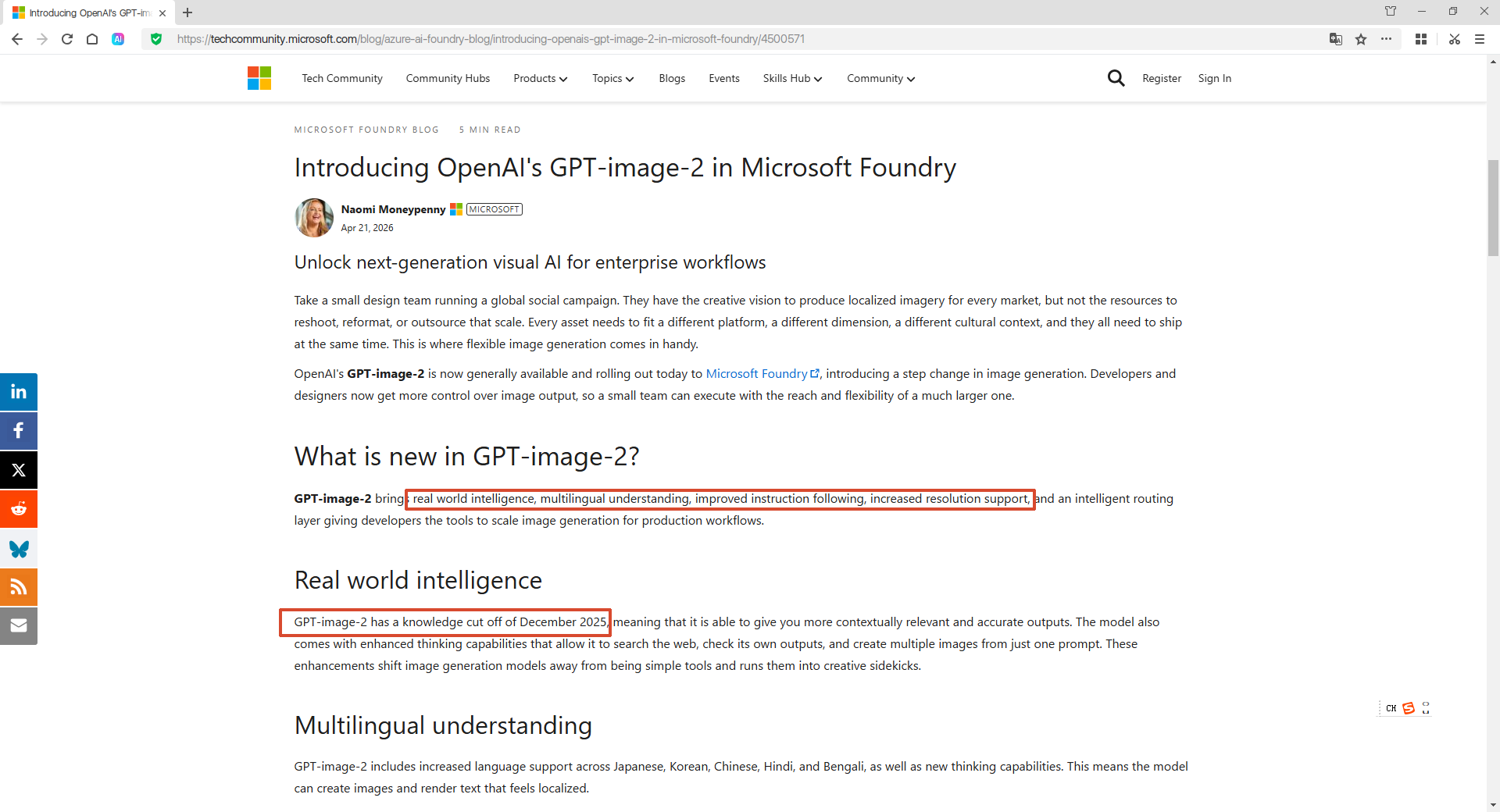The image size is (1500, 812).
Task: Bookmark this page with star icon
Action: (x=1361, y=39)
